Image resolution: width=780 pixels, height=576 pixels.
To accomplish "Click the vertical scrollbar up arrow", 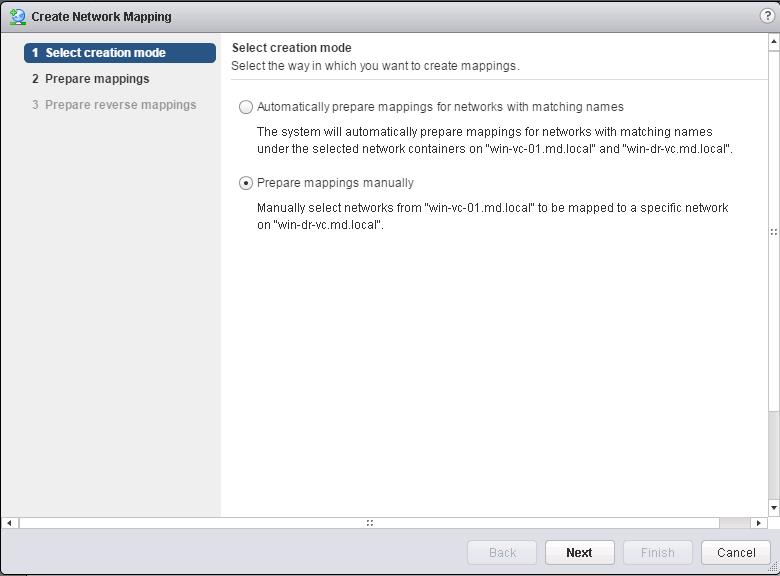I will [774, 42].
